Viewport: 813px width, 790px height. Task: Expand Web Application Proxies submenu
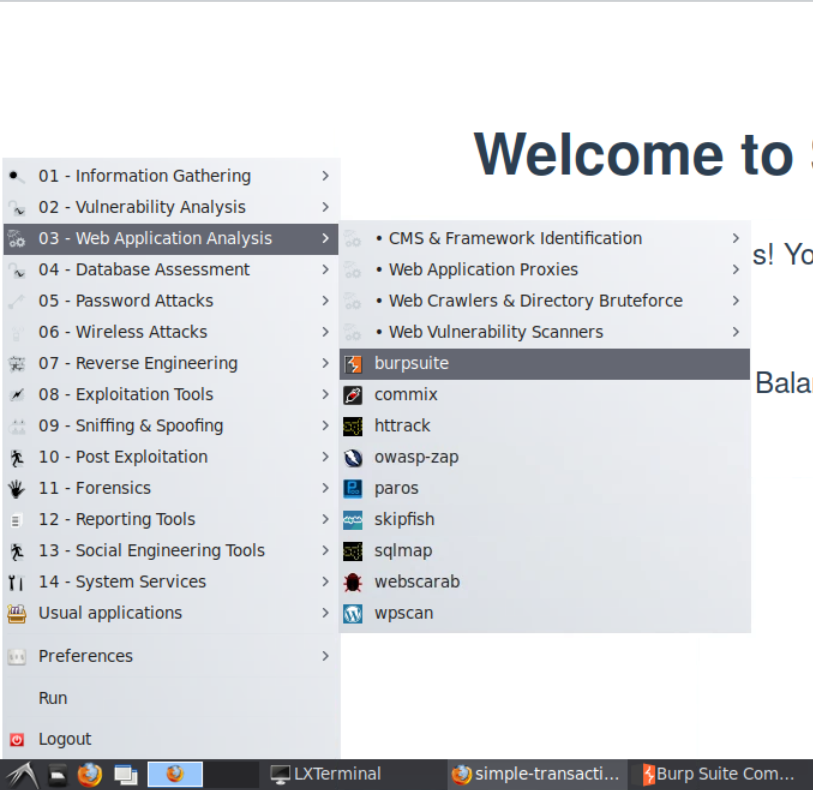[544, 270]
